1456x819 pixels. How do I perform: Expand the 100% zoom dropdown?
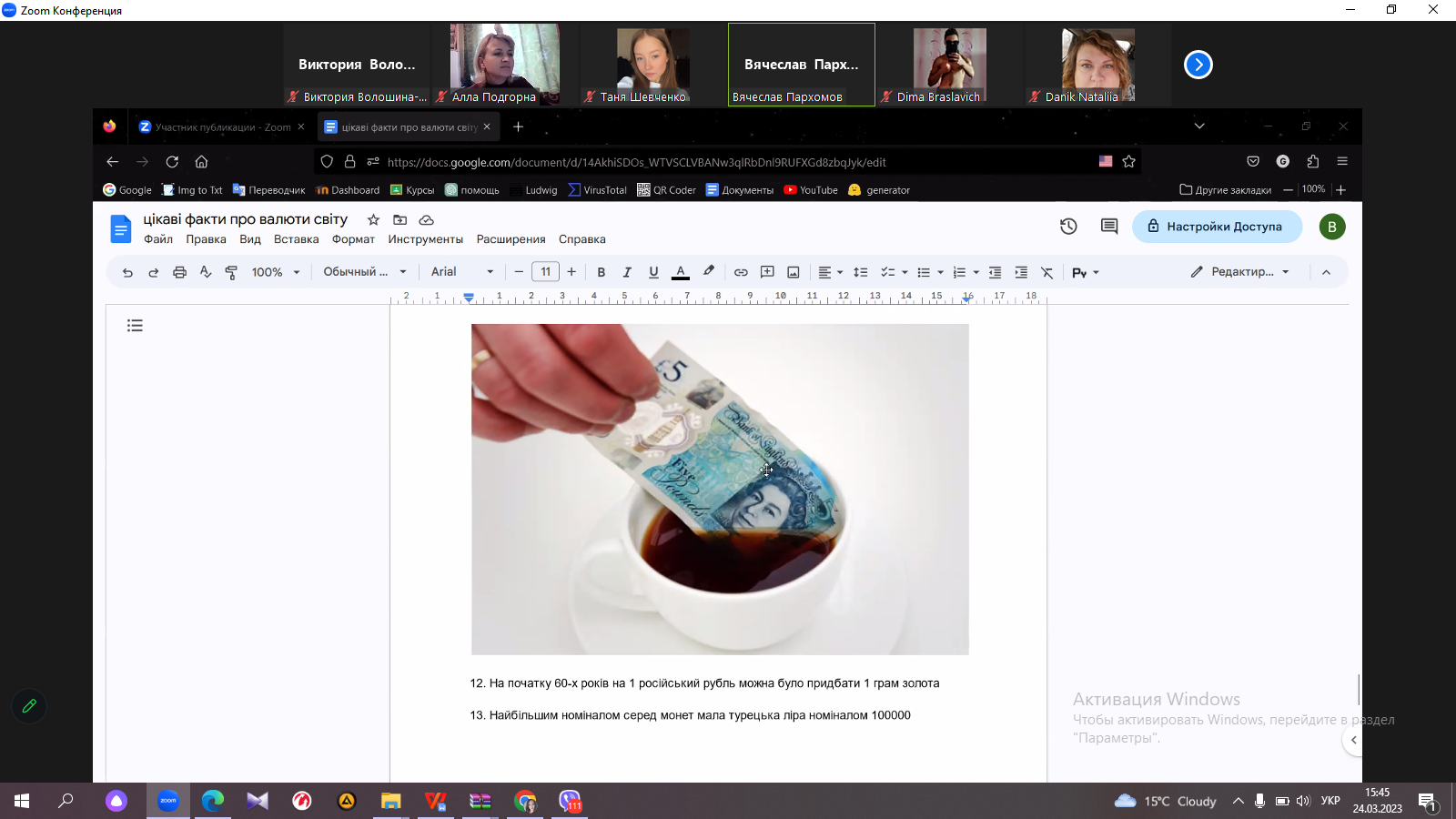point(276,272)
